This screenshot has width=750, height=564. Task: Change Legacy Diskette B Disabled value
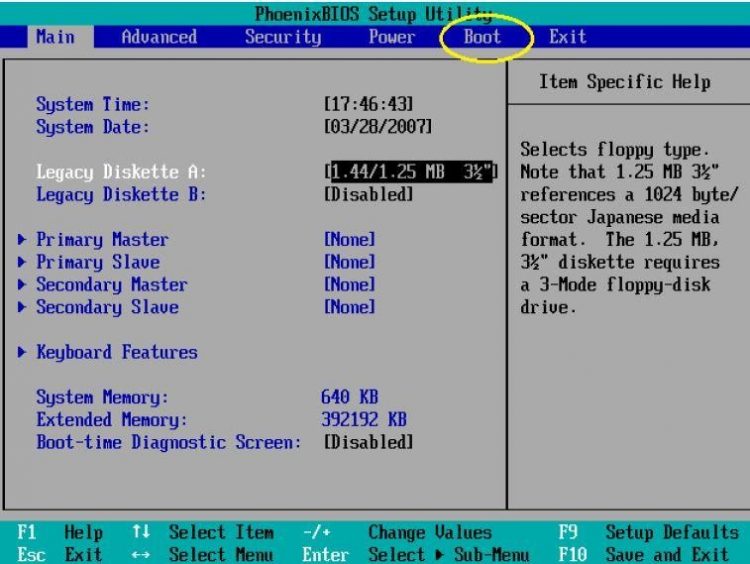click(368, 194)
